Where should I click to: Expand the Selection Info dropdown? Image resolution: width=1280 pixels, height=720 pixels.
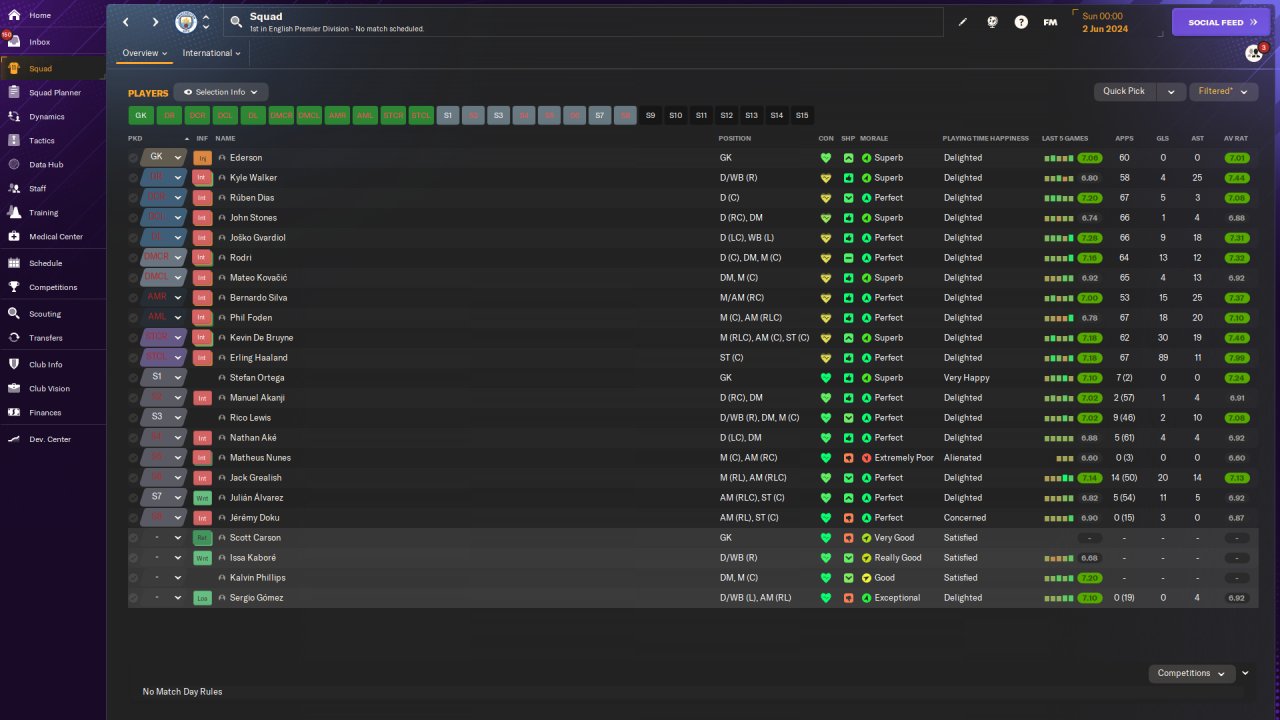coord(221,92)
